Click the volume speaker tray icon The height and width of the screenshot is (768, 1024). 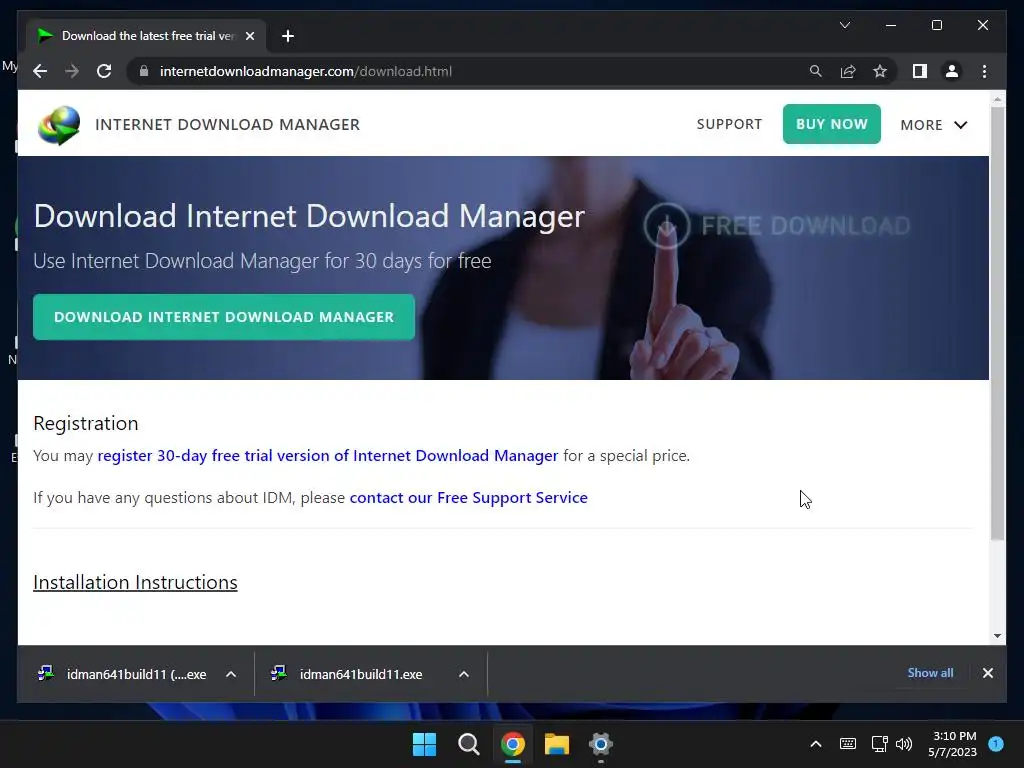904,744
